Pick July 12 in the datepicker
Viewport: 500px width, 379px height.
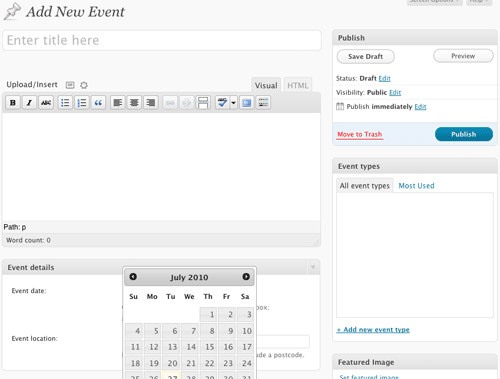153,347
